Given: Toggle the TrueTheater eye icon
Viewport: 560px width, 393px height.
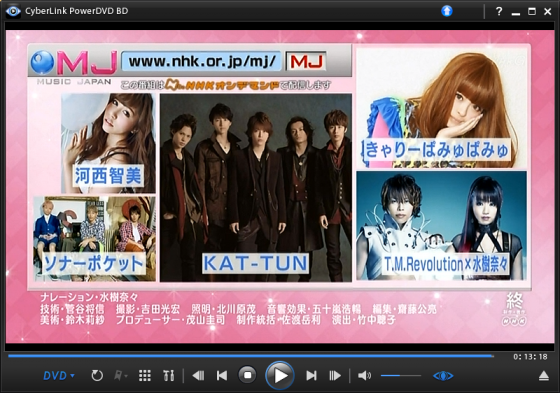Looking at the screenshot, I should click(x=443, y=376).
